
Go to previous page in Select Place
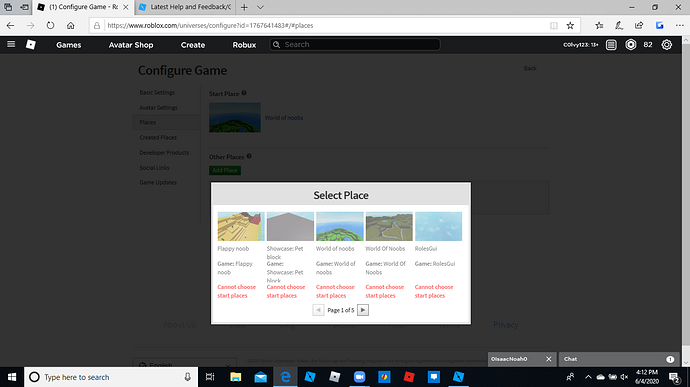pos(318,310)
